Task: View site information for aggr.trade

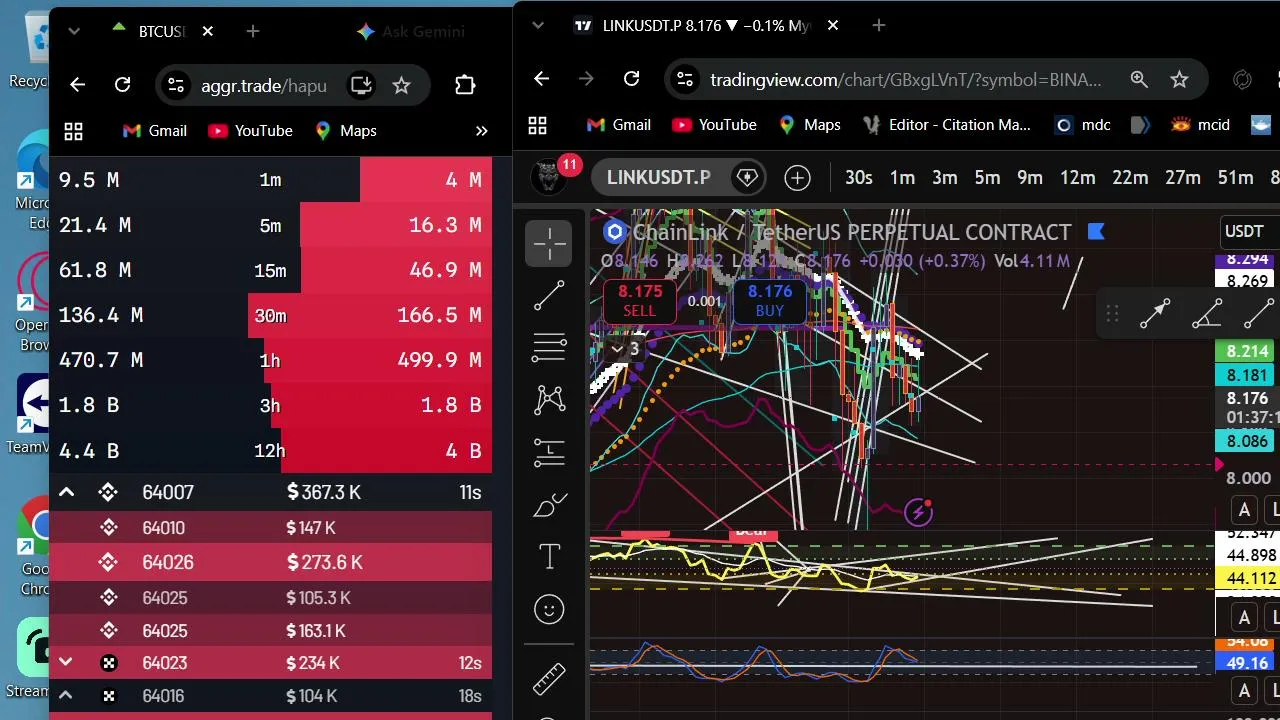Action: tap(175, 85)
